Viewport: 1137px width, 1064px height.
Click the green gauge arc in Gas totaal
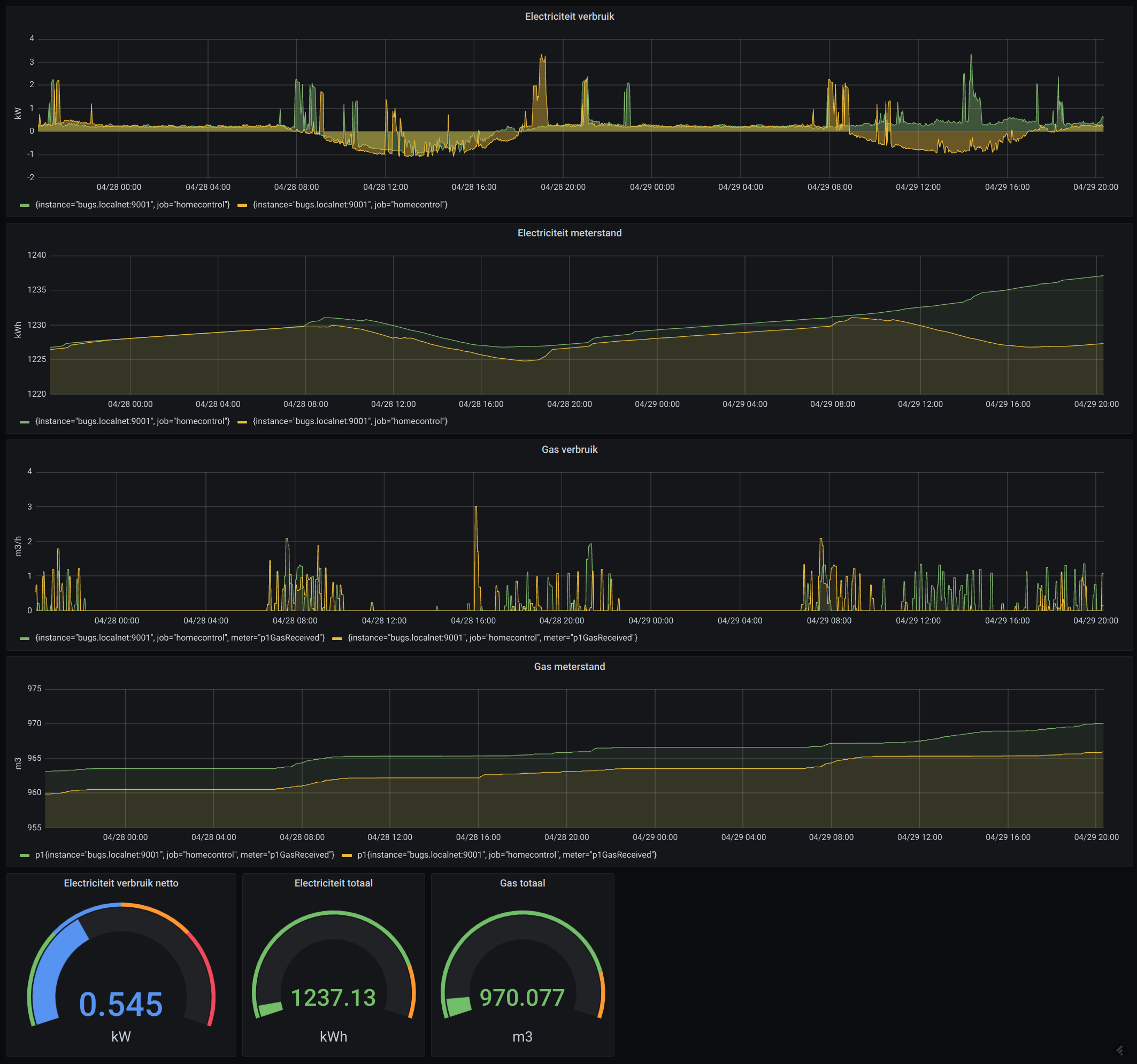(459, 1007)
